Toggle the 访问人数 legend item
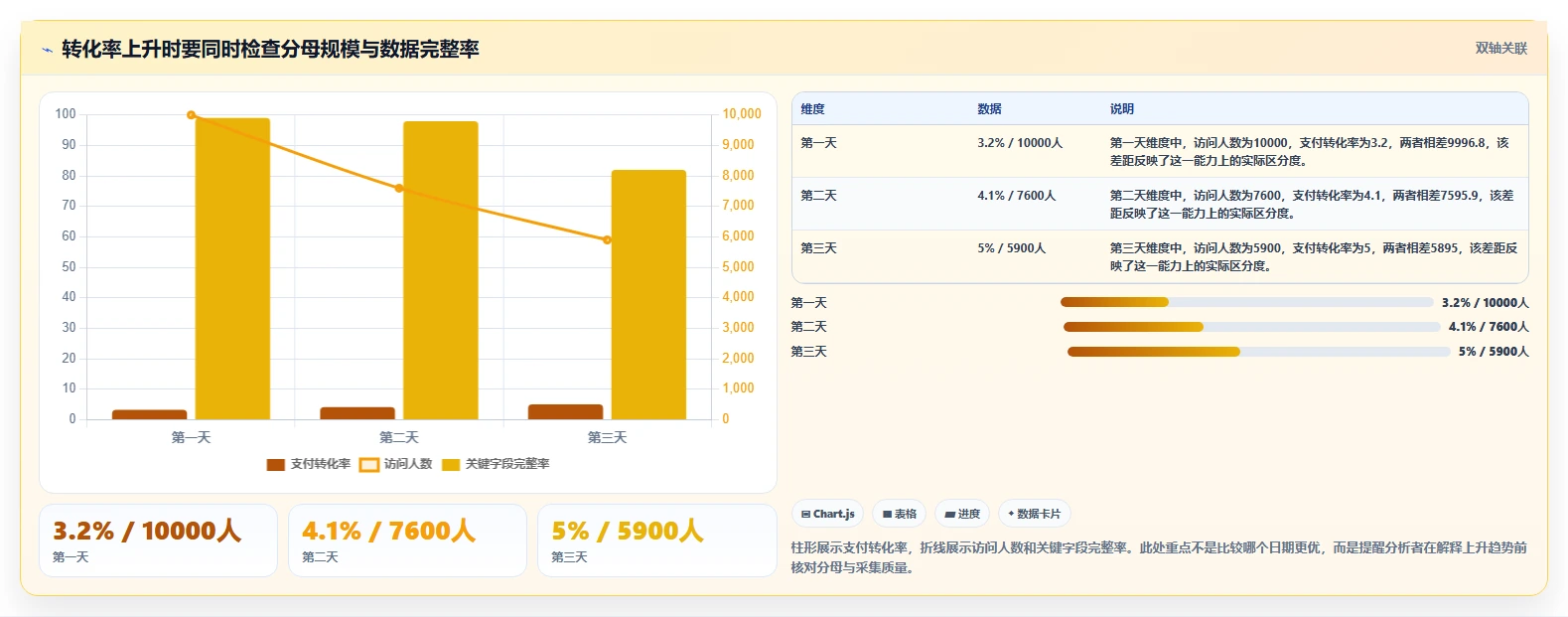This screenshot has width=1568, height=617. tap(396, 464)
